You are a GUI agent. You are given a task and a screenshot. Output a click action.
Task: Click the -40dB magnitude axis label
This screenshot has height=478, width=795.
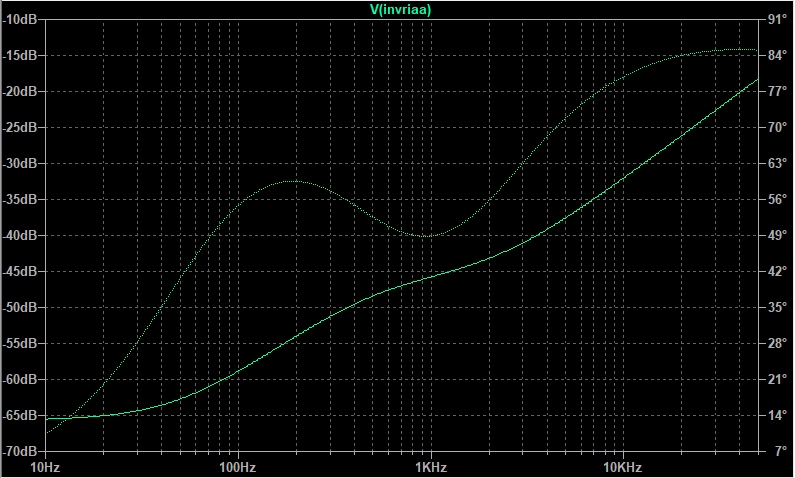tap(20, 235)
